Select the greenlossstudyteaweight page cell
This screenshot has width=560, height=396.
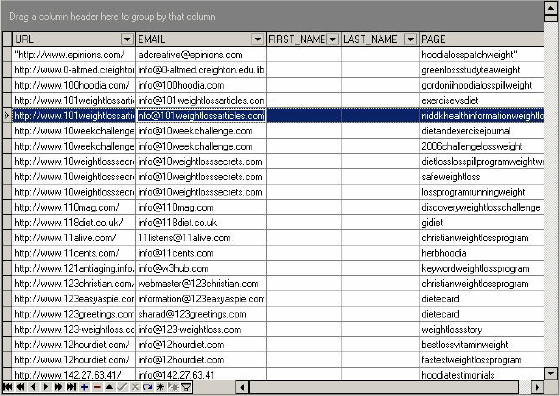coord(482,70)
